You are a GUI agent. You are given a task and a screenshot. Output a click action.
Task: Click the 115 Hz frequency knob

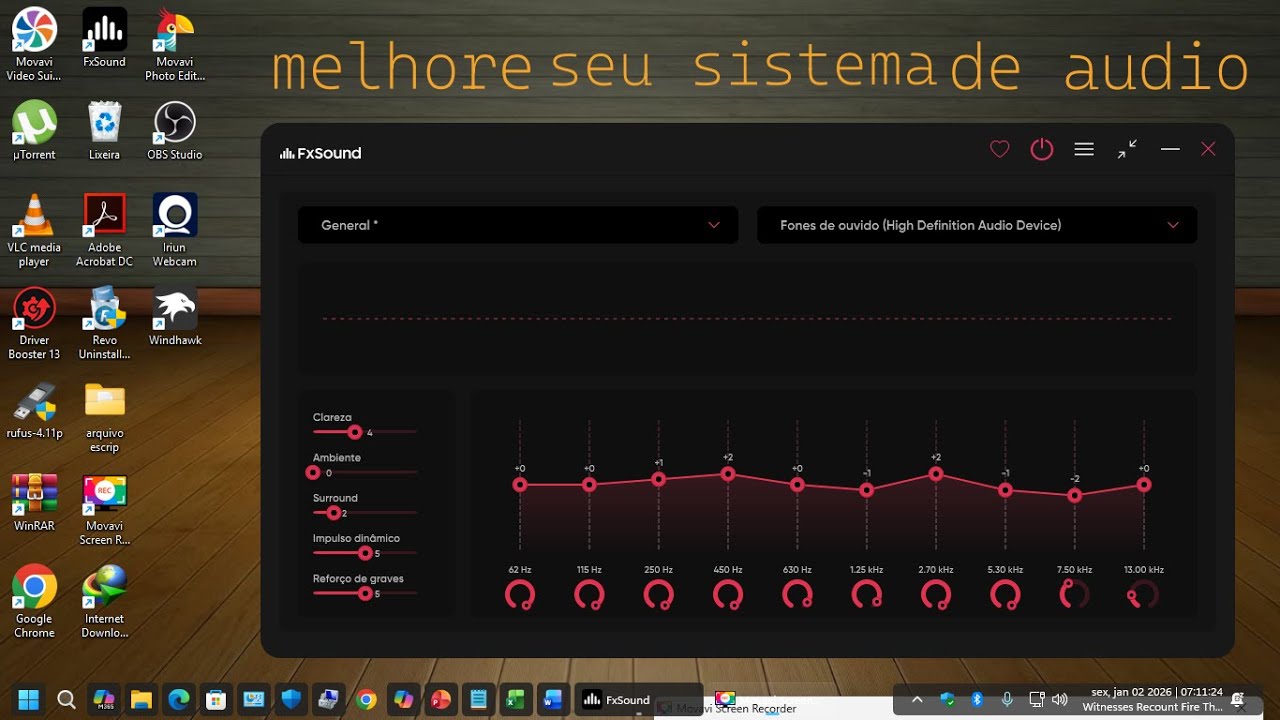tap(589, 595)
